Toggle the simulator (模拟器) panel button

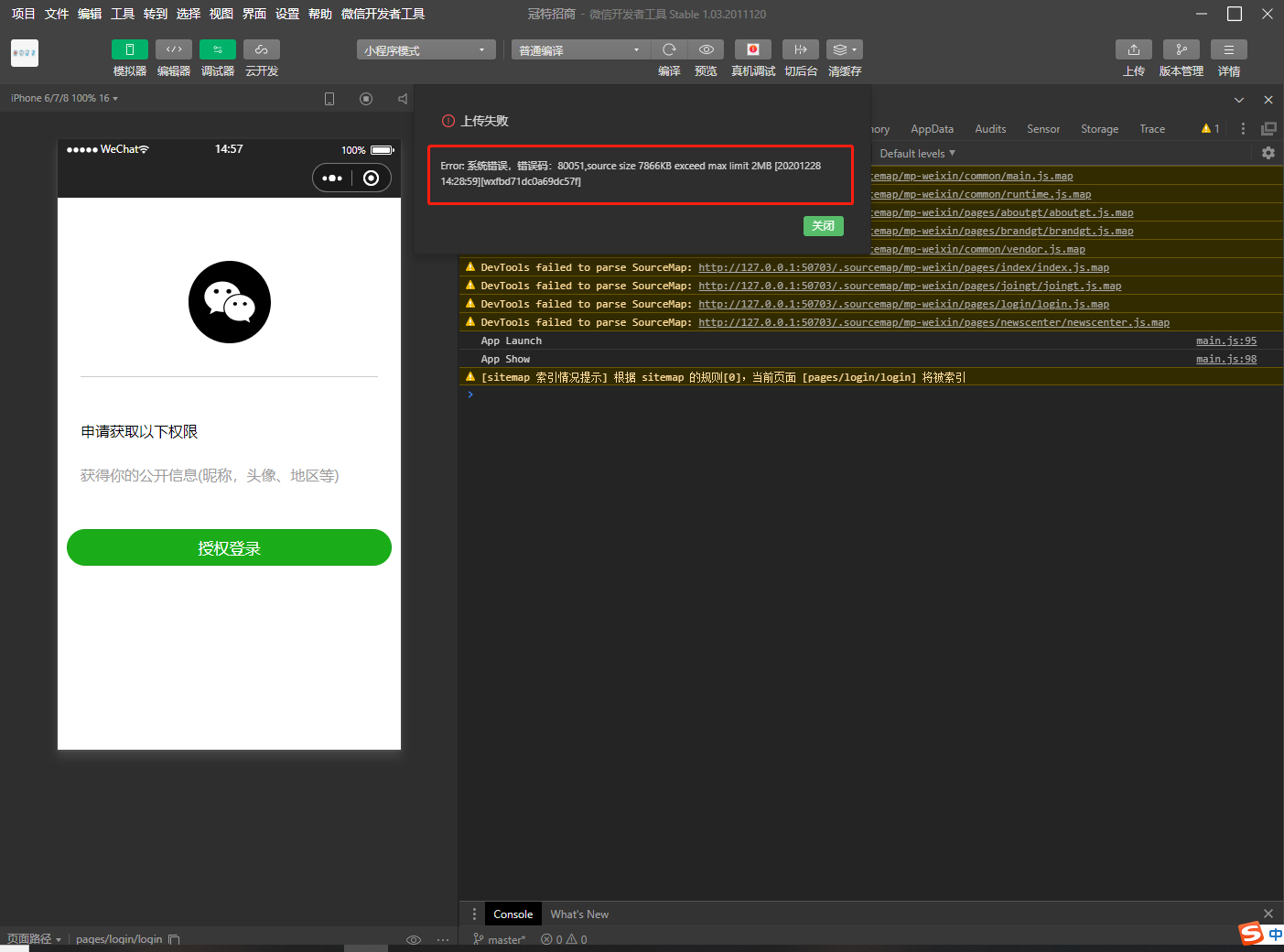(x=130, y=49)
